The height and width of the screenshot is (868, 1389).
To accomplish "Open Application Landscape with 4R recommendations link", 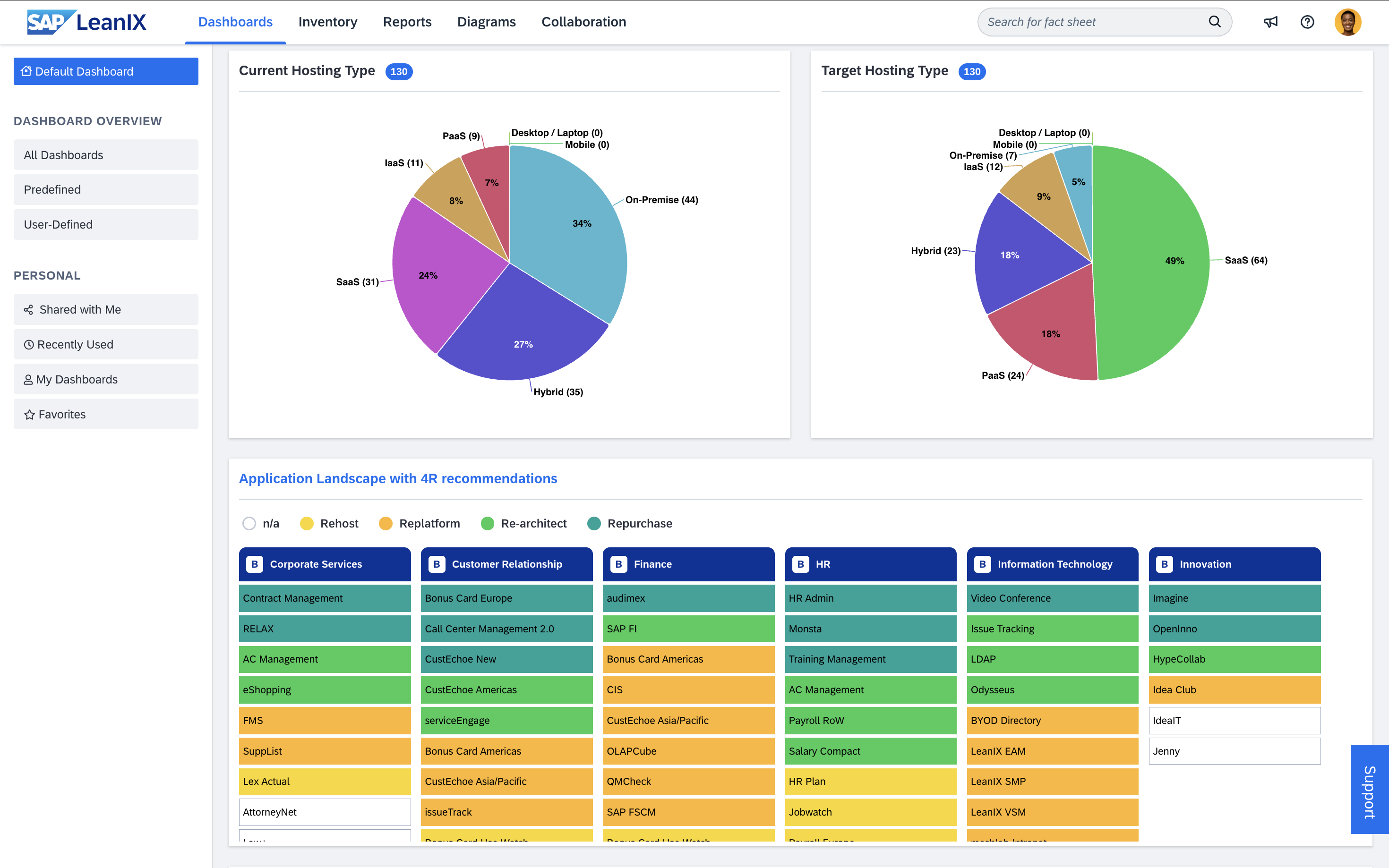I will (397, 478).
